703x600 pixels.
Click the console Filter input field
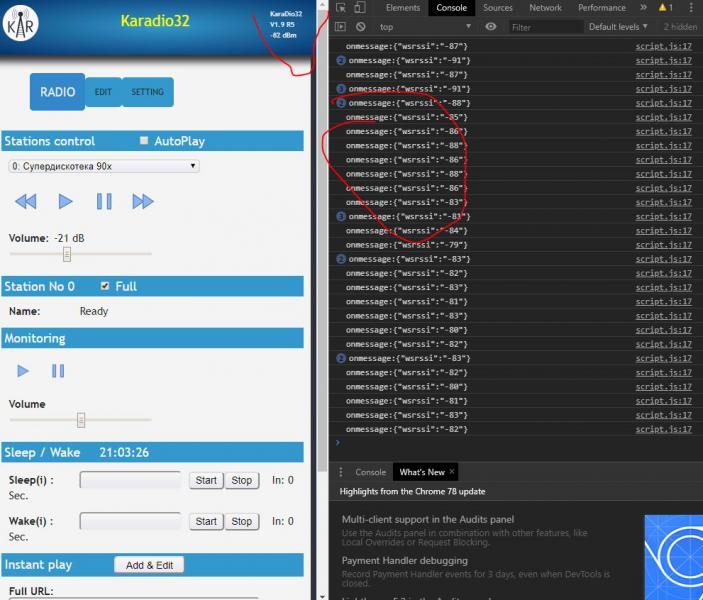click(x=545, y=27)
